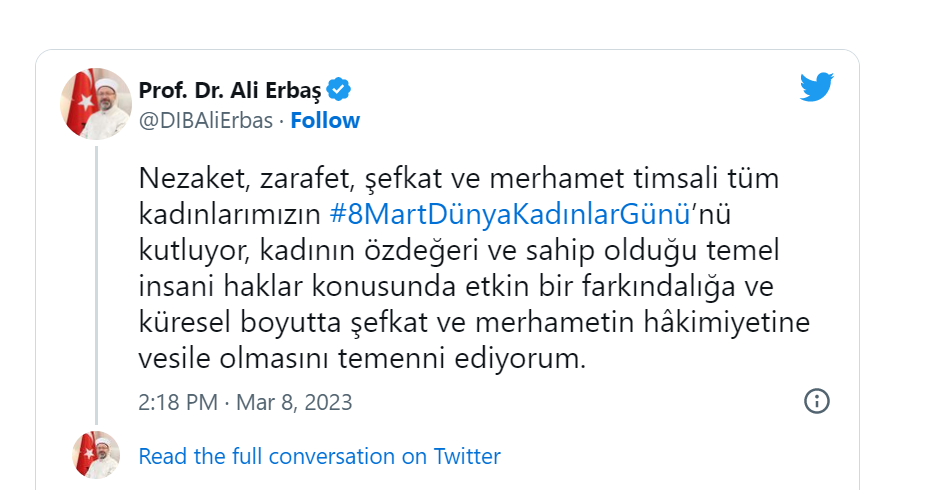
Task: Click the 'Nezaket, zarafet' opening tweet line
Action: pyautogui.click(x=457, y=181)
